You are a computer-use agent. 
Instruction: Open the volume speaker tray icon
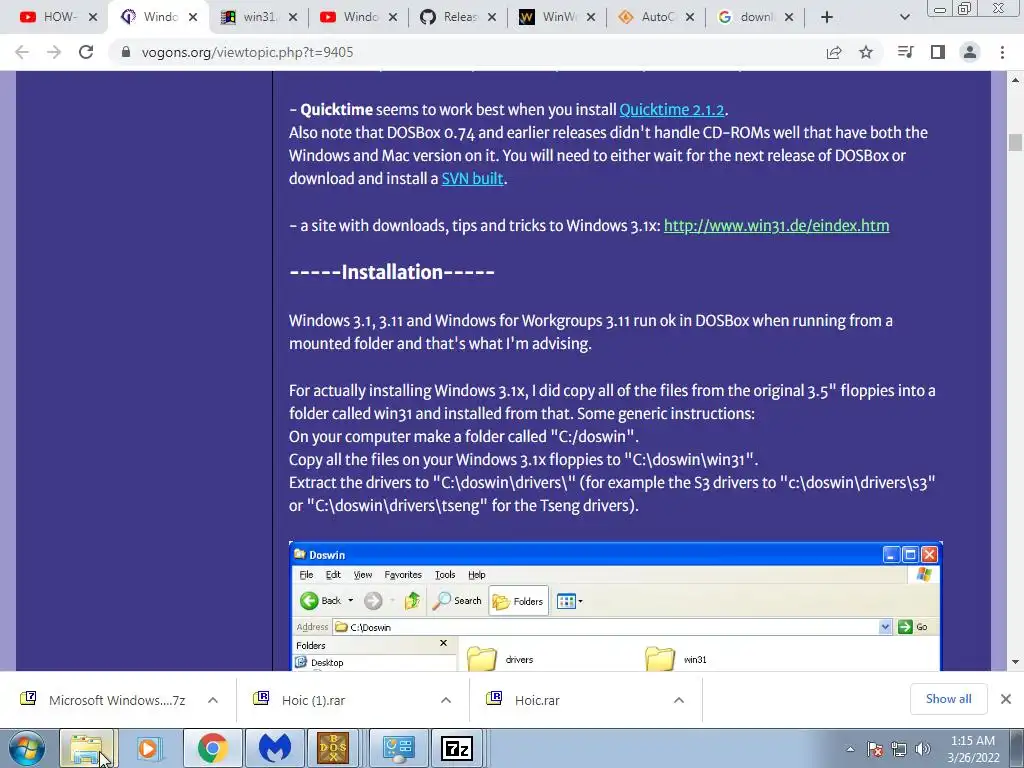923,750
